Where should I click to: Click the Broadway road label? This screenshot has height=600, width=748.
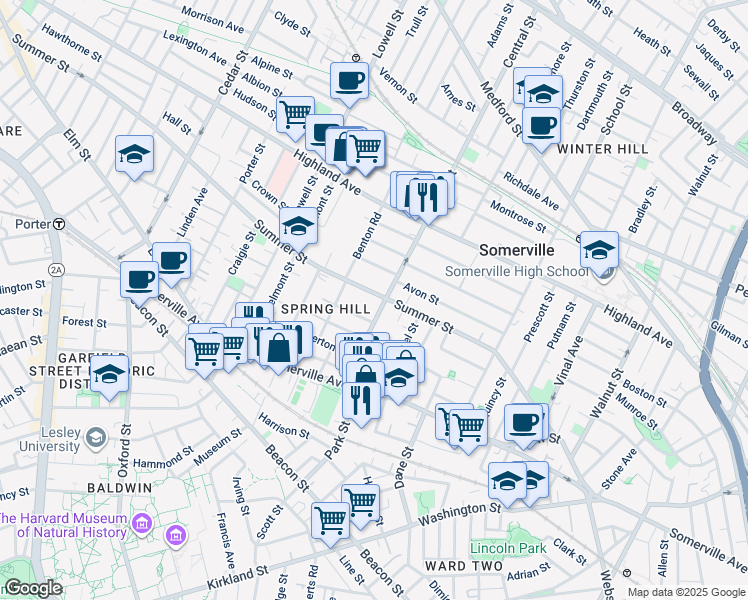click(694, 123)
